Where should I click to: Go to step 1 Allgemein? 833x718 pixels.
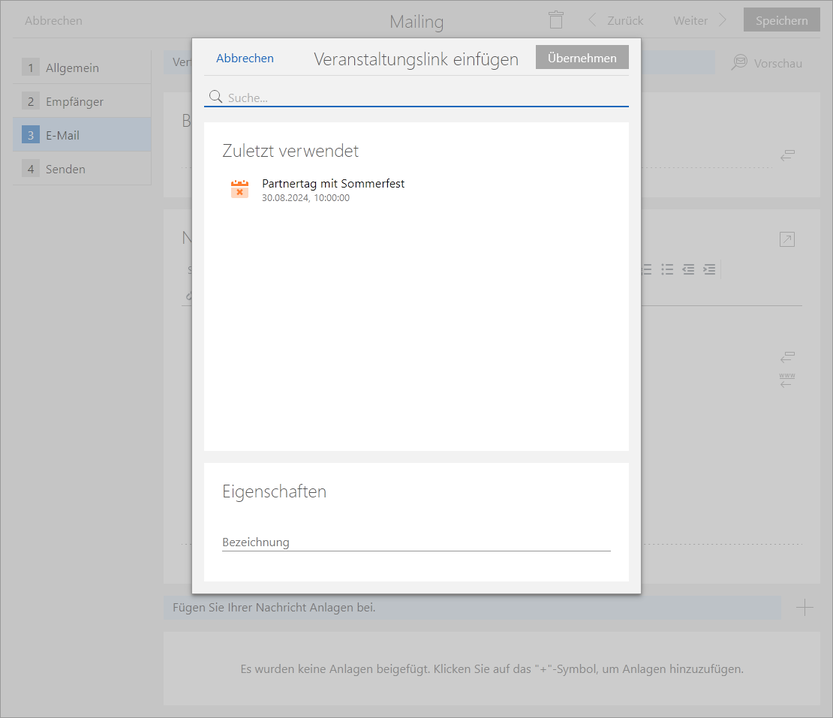point(72,68)
